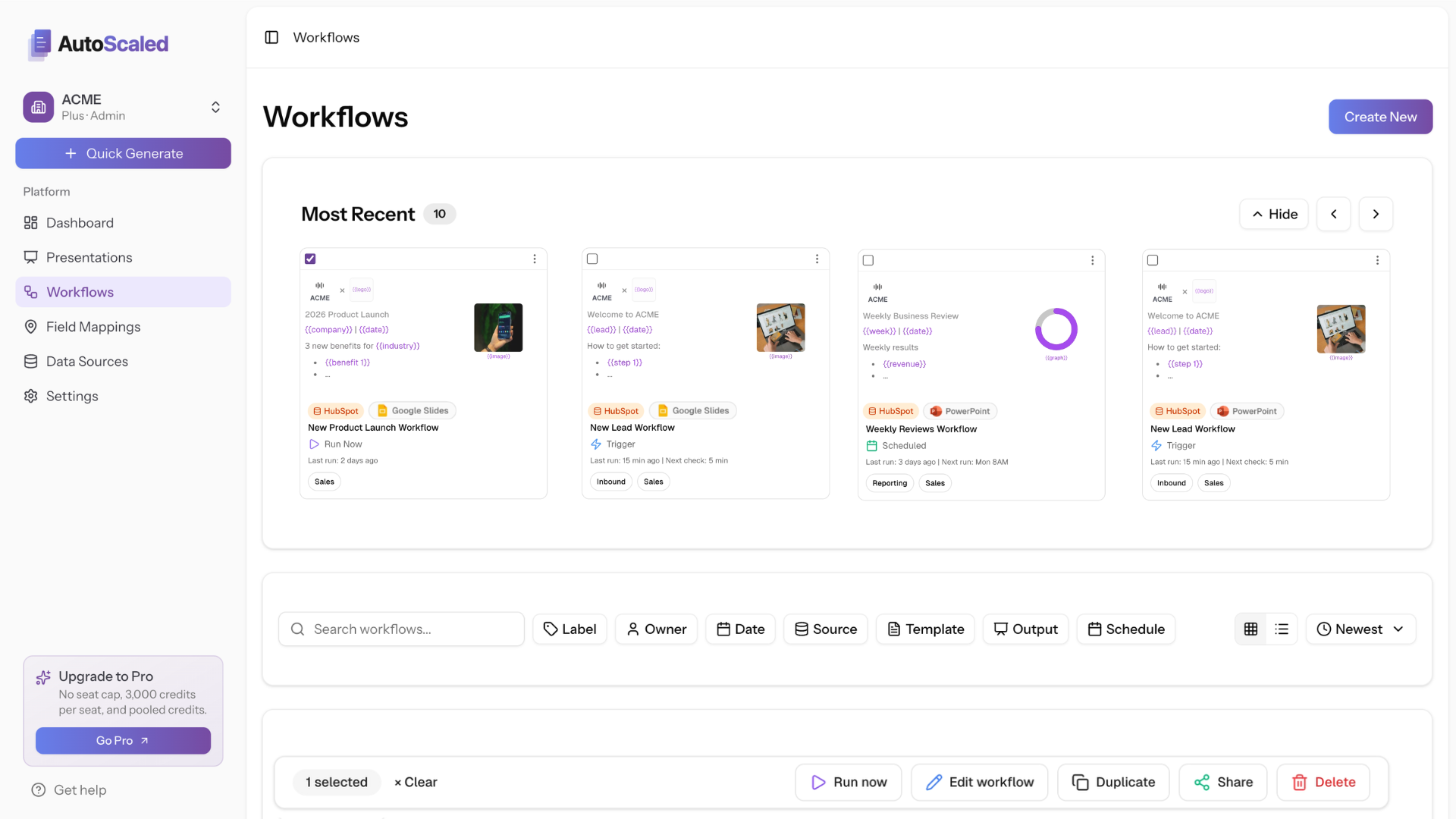The image size is (1456, 819).
Task: Click Quick Generate button
Action: tap(123, 153)
